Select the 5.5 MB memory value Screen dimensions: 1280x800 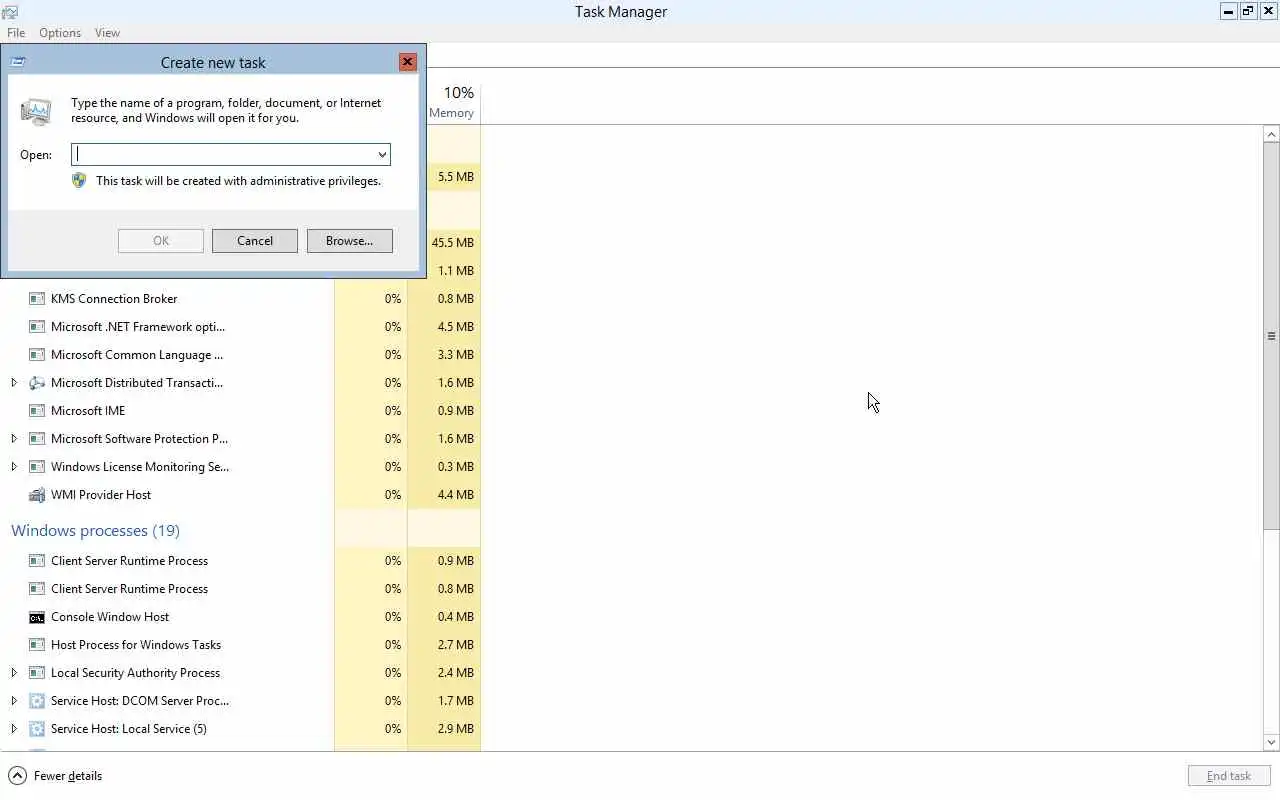tap(455, 177)
